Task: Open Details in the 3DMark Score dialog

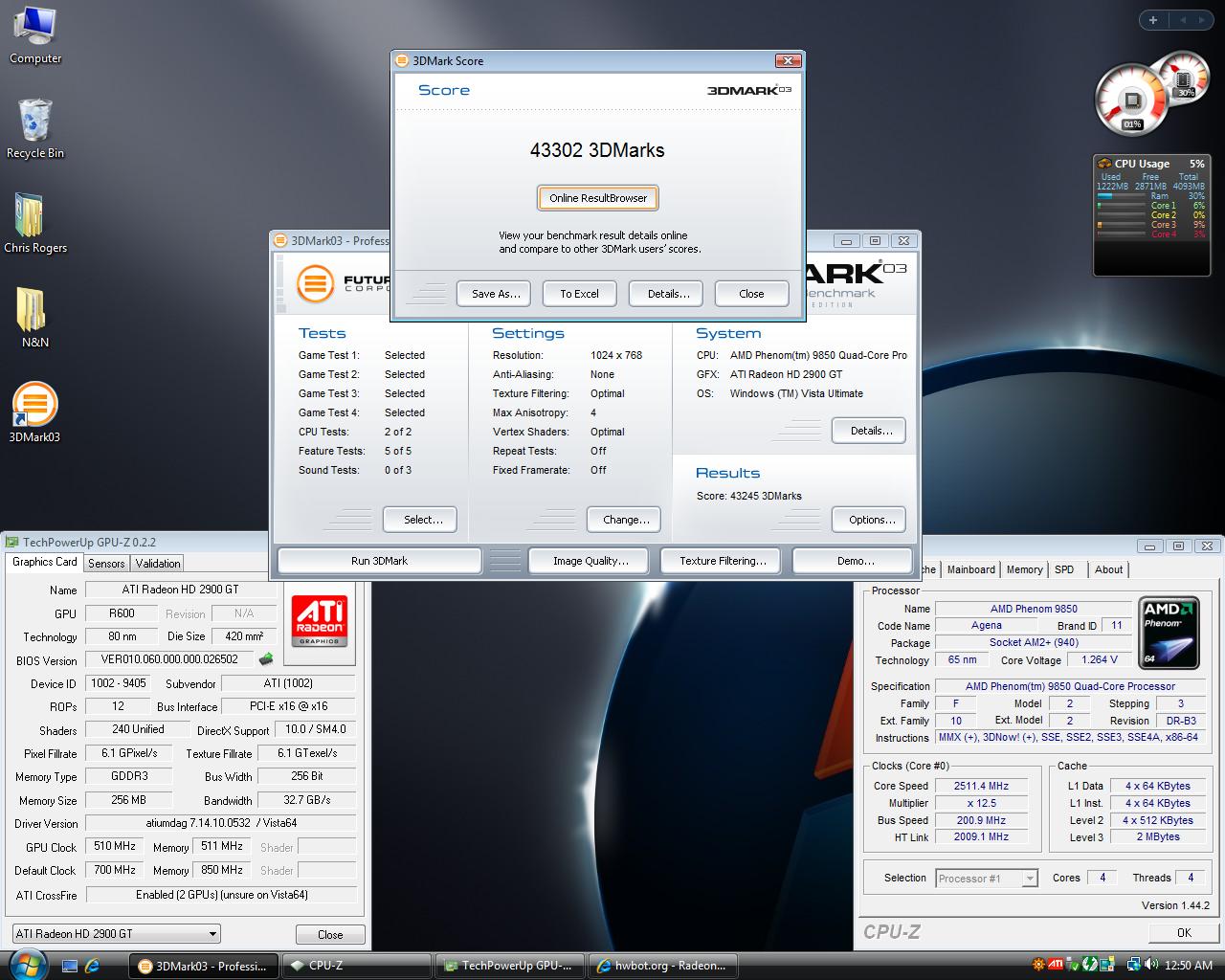Action: (668, 294)
